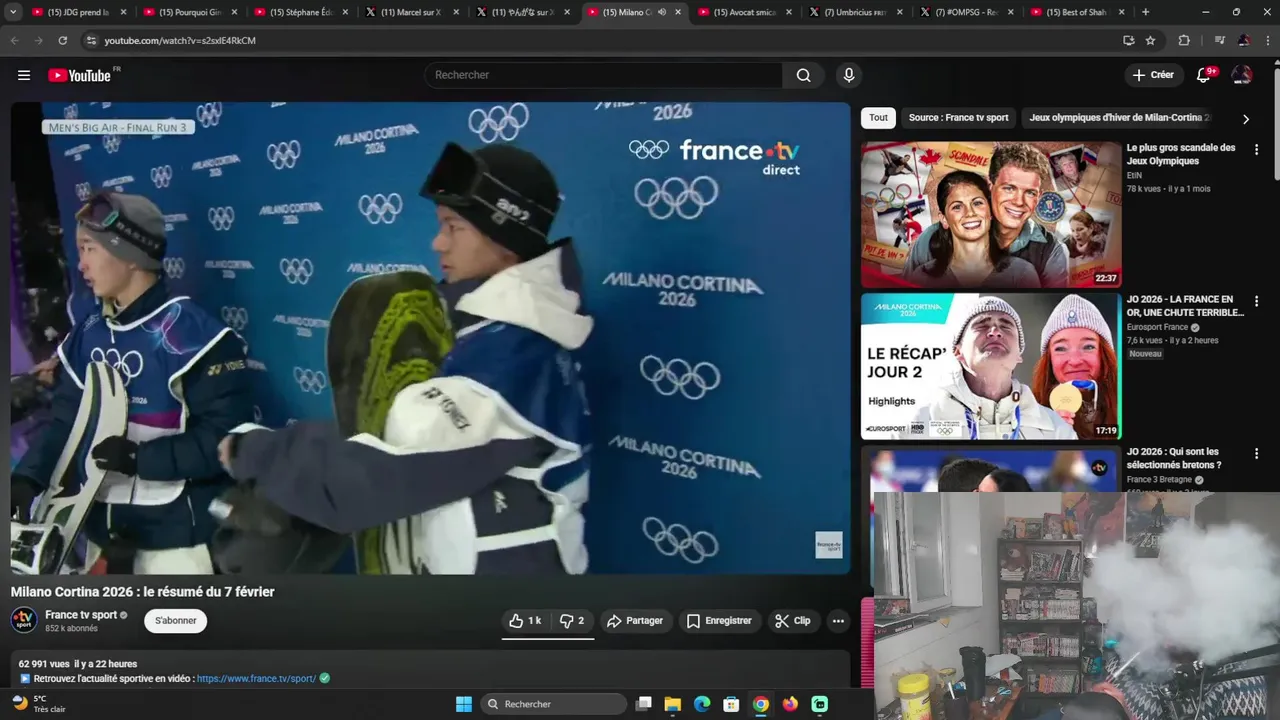Switch to the 'Marcel sur X' tab

(x=413, y=12)
